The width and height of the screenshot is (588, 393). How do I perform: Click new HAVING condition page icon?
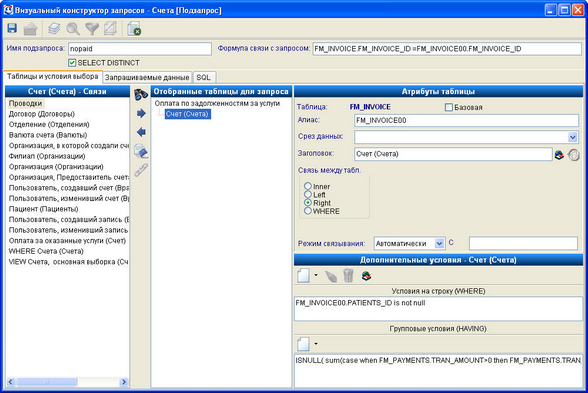[303, 344]
